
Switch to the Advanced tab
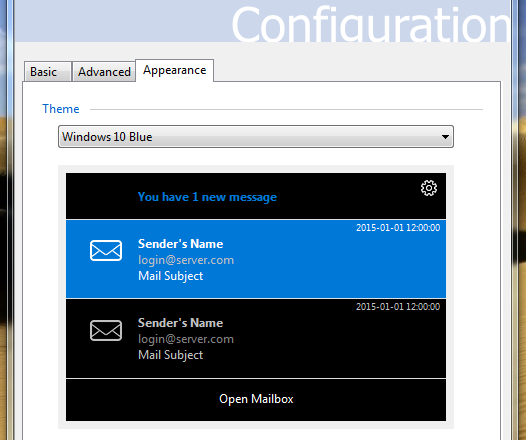104,71
